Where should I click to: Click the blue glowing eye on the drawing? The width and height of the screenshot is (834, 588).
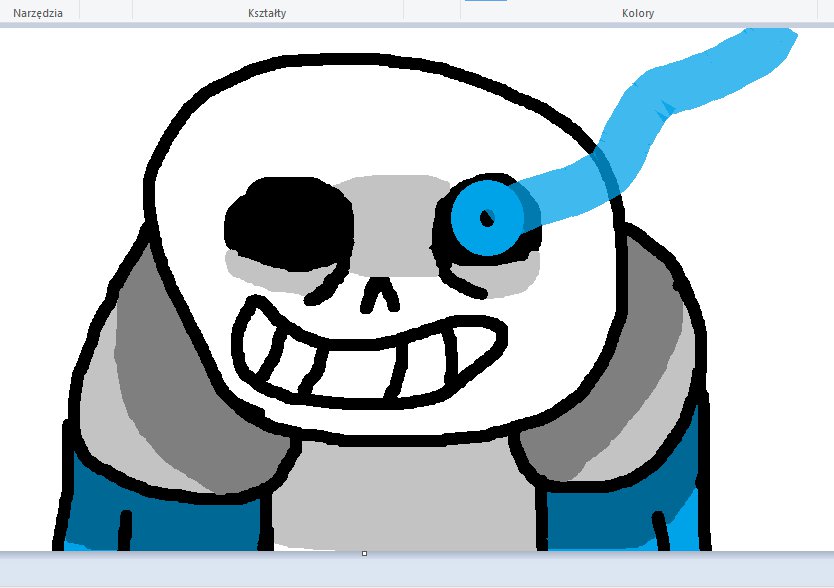point(487,218)
